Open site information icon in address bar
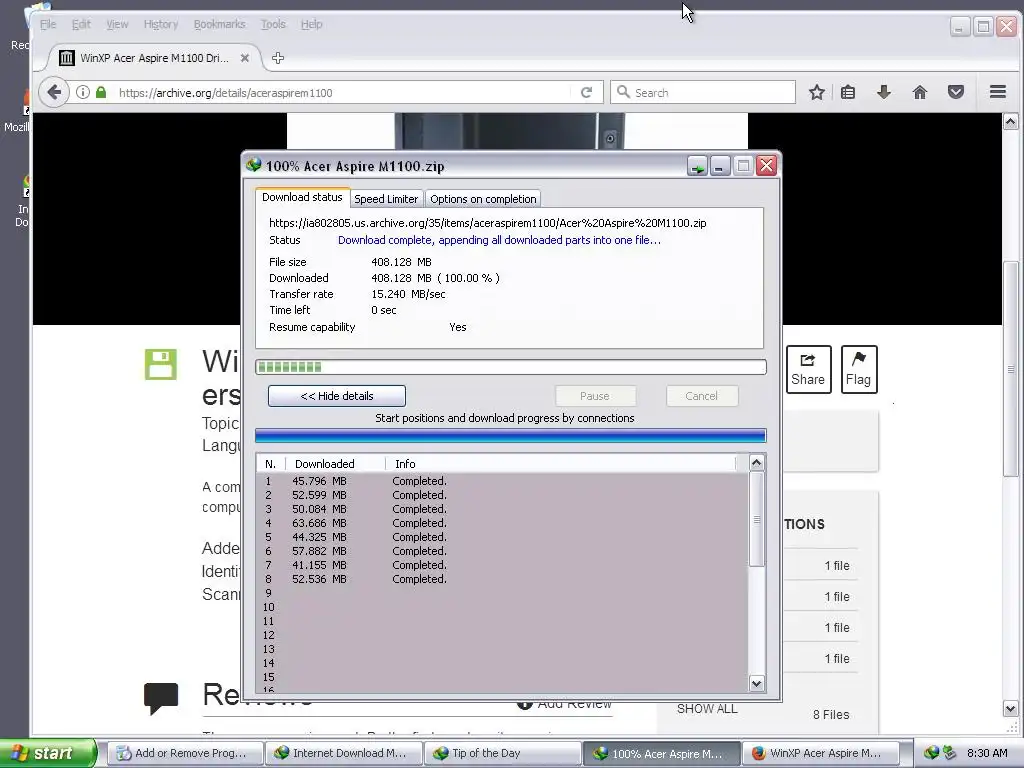 coord(83,92)
